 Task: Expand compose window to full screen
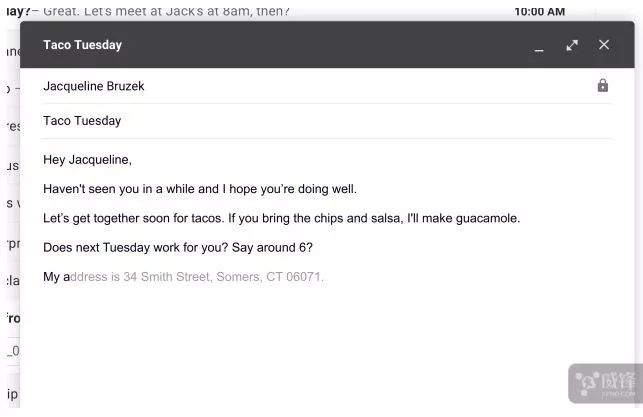point(572,45)
